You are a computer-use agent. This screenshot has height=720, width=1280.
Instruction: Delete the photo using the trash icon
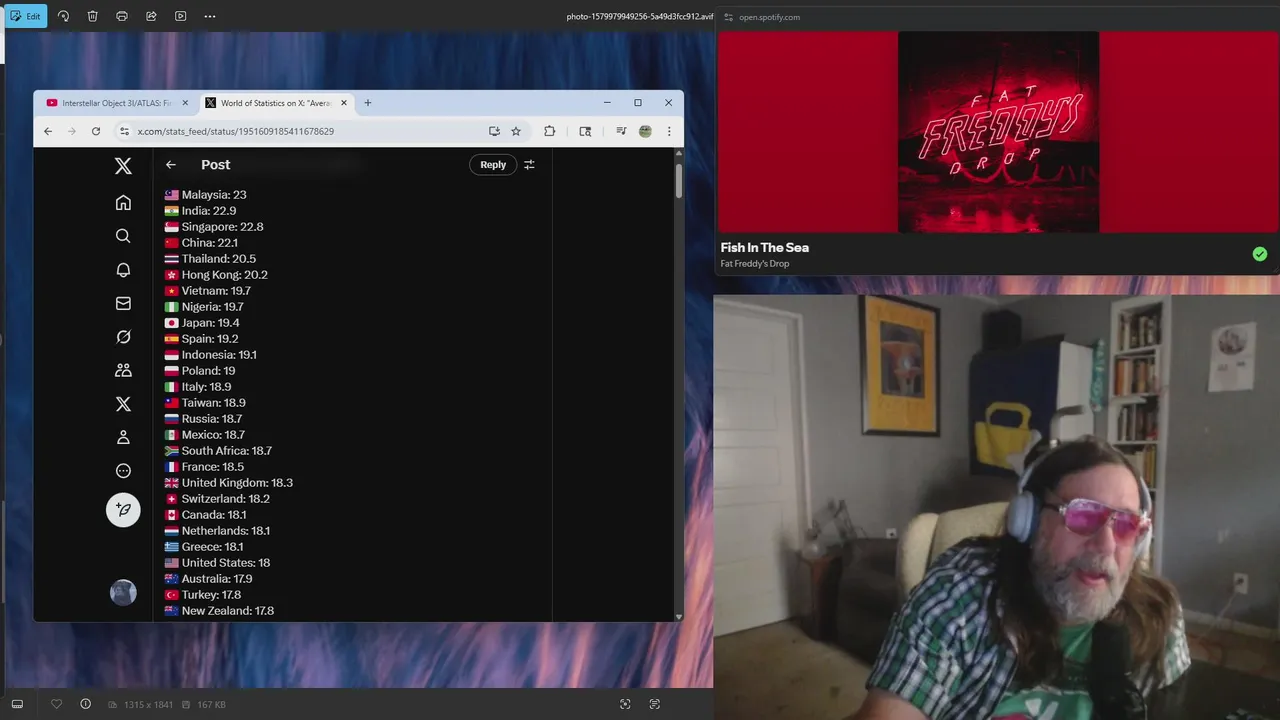coord(92,16)
